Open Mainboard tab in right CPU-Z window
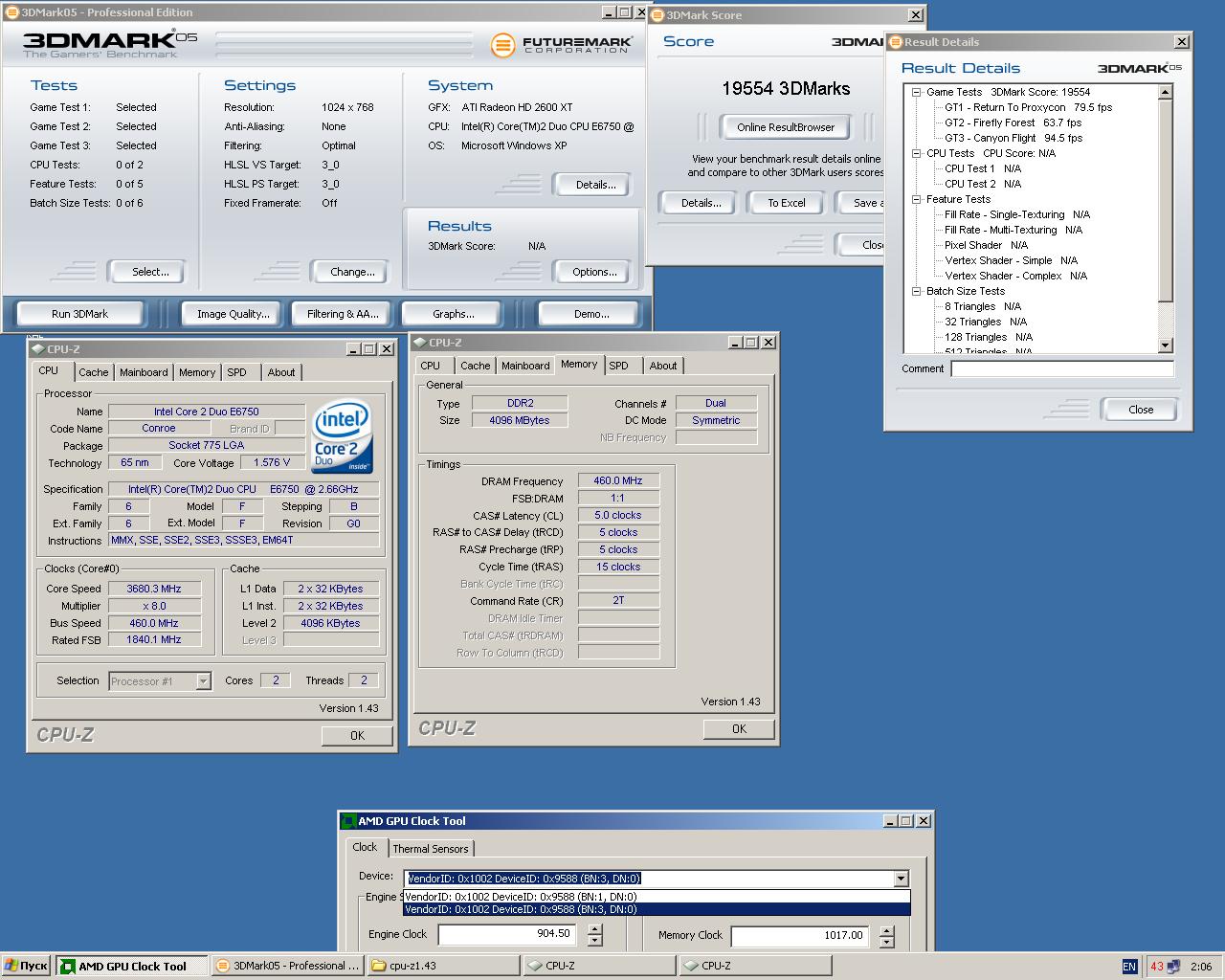The height and width of the screenshot is (980, 1225). pyautogui.click(x=525, y=366)
